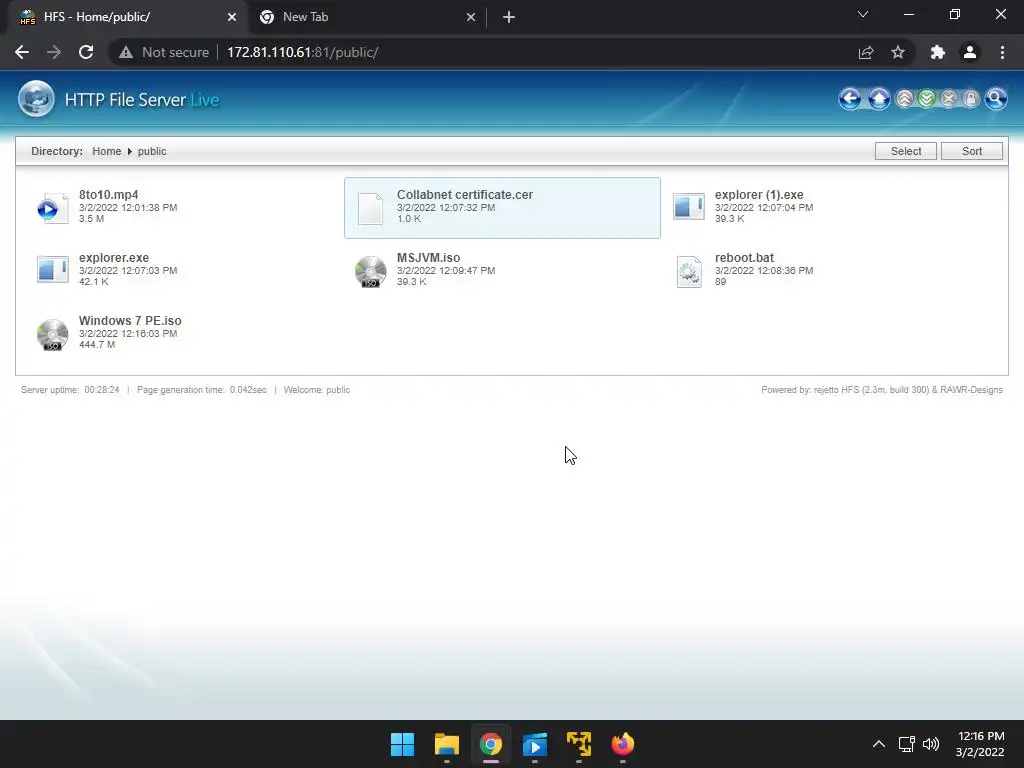Viewport: 1024px width, 768px height.
Task: Click the rejetto HFS powered-by text
Action: click(882, 390)
